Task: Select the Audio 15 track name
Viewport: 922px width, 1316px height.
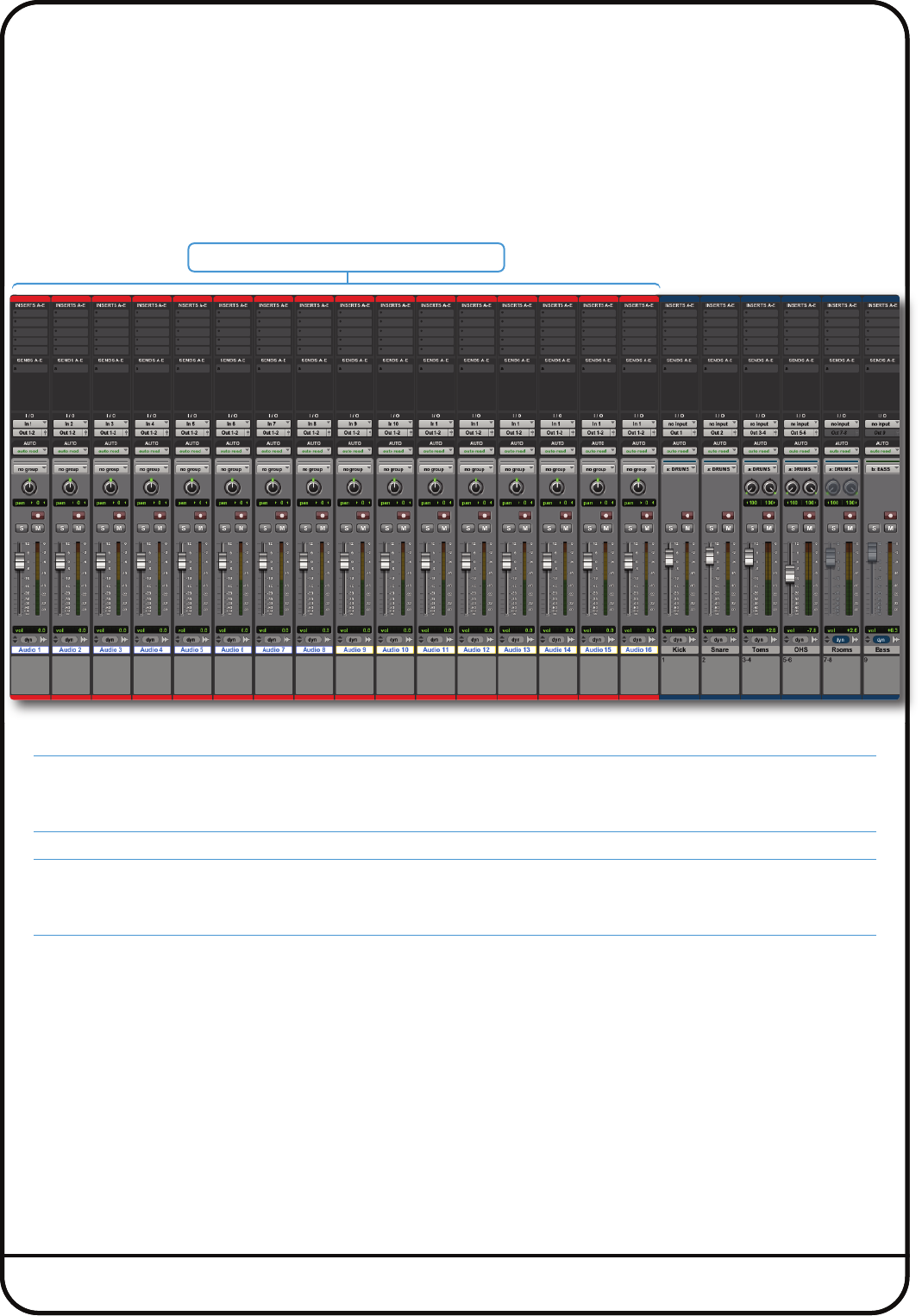Action: (x=598, y=649)
